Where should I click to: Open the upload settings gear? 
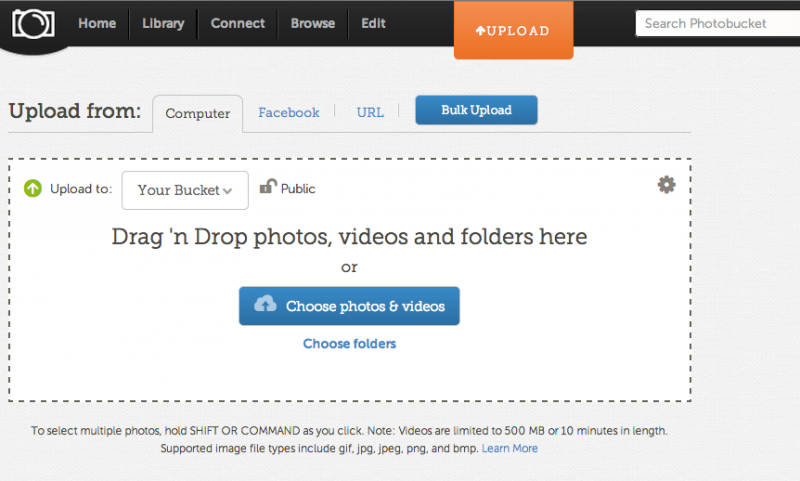[x=666, y=185]
